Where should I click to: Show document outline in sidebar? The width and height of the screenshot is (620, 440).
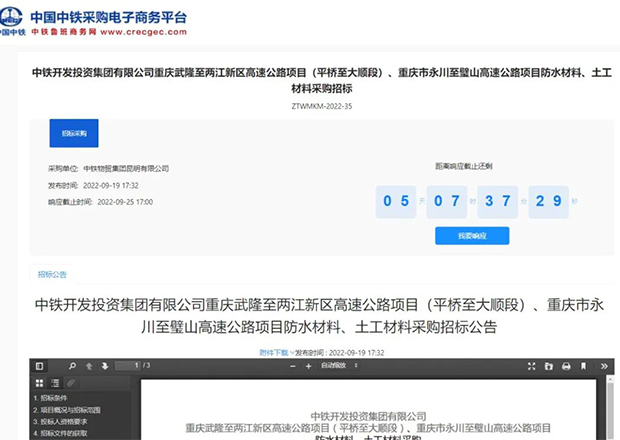55,383
